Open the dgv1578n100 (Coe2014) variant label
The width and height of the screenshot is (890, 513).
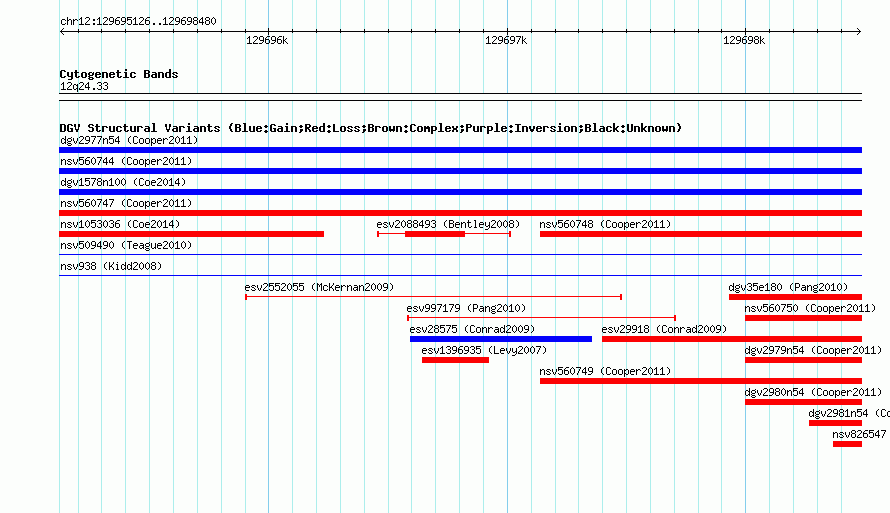(x=123, y=182)
